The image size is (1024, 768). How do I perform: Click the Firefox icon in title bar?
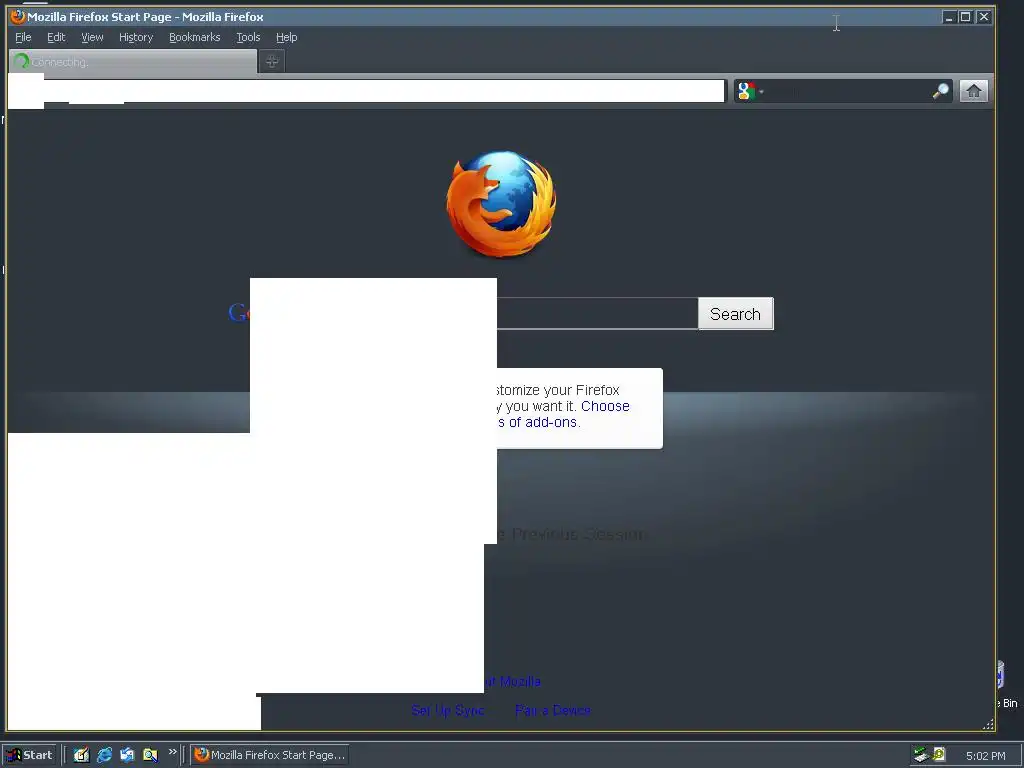click(18, 16)
